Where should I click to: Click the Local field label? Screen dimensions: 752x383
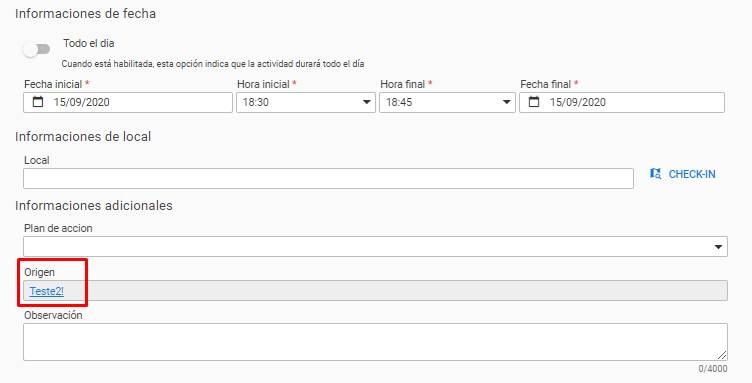point(36,160)
